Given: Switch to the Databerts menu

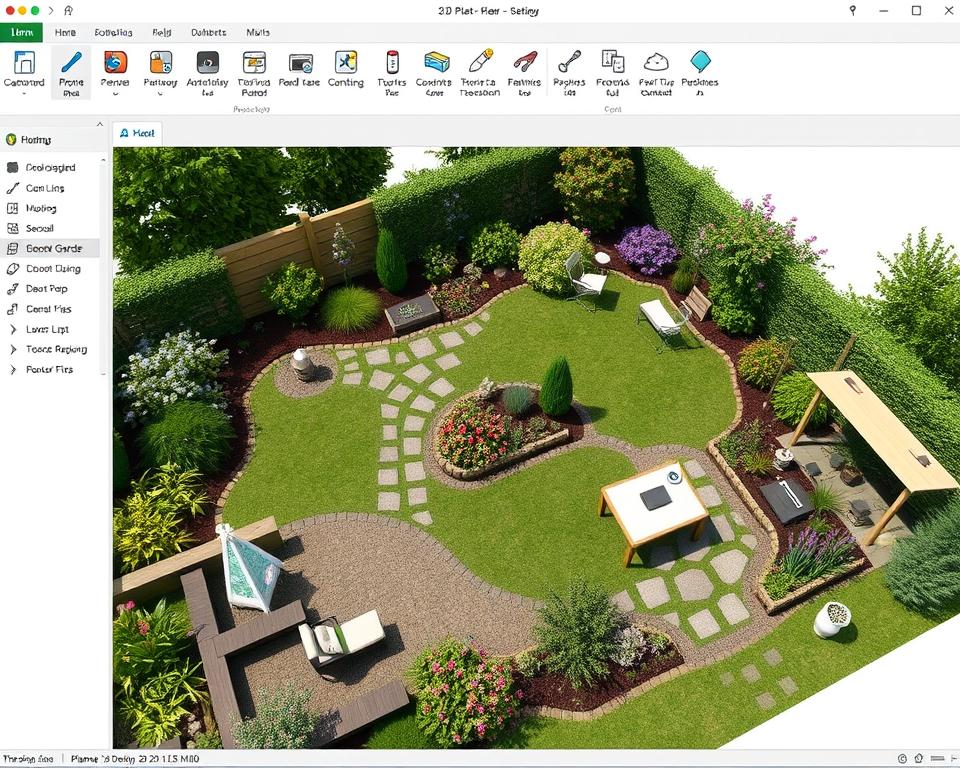Looking at the screenshot, I should (x=208, y=32).
